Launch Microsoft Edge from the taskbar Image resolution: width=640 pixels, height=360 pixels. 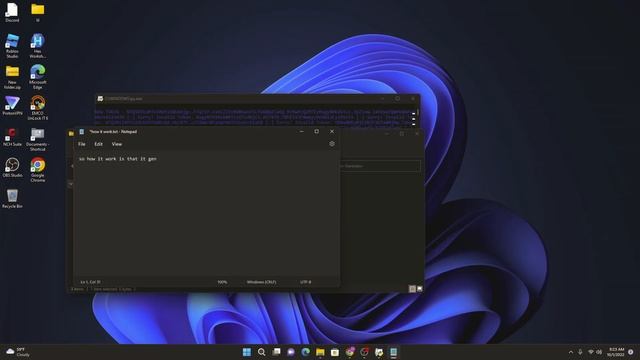click(x=305, y=352)
